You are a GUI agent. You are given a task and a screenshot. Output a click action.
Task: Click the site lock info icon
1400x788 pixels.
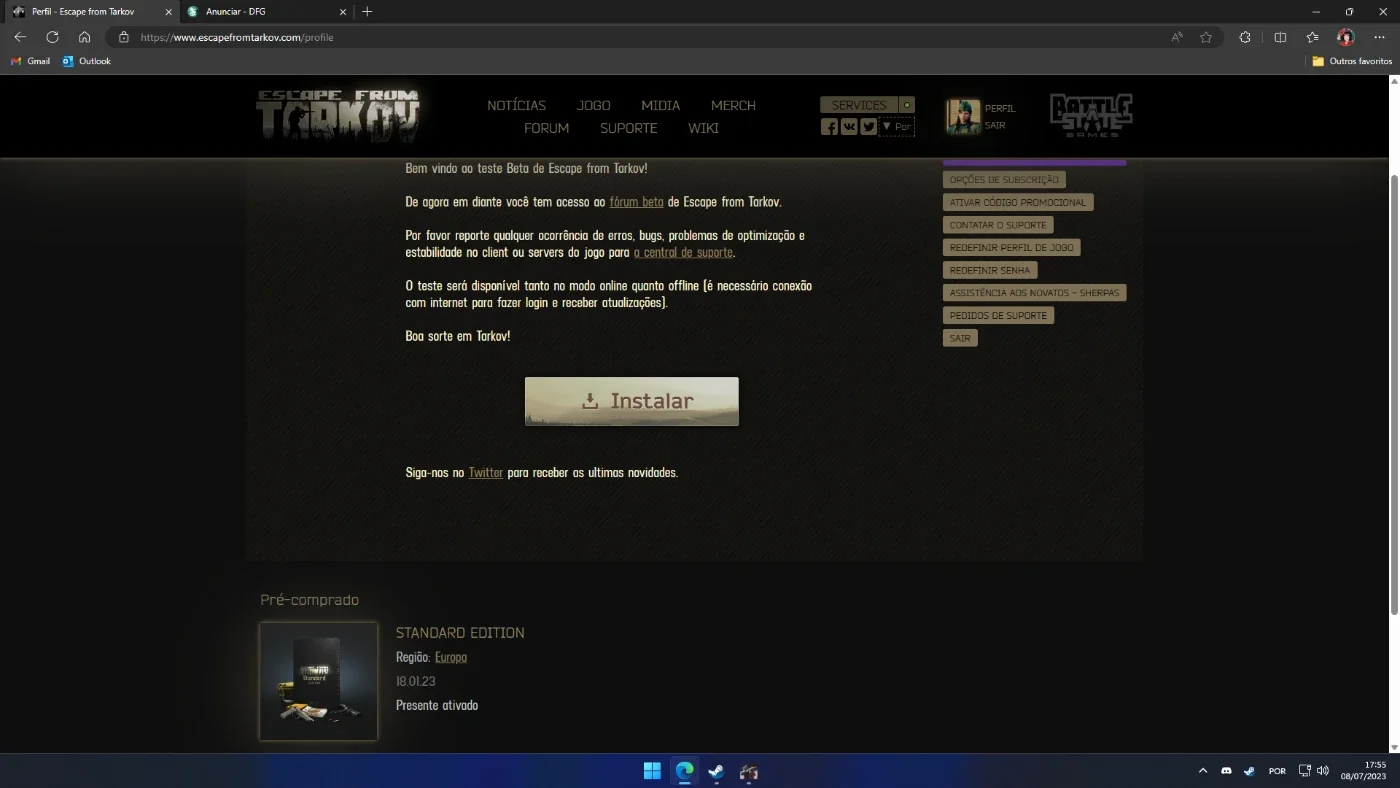(124, 37)
